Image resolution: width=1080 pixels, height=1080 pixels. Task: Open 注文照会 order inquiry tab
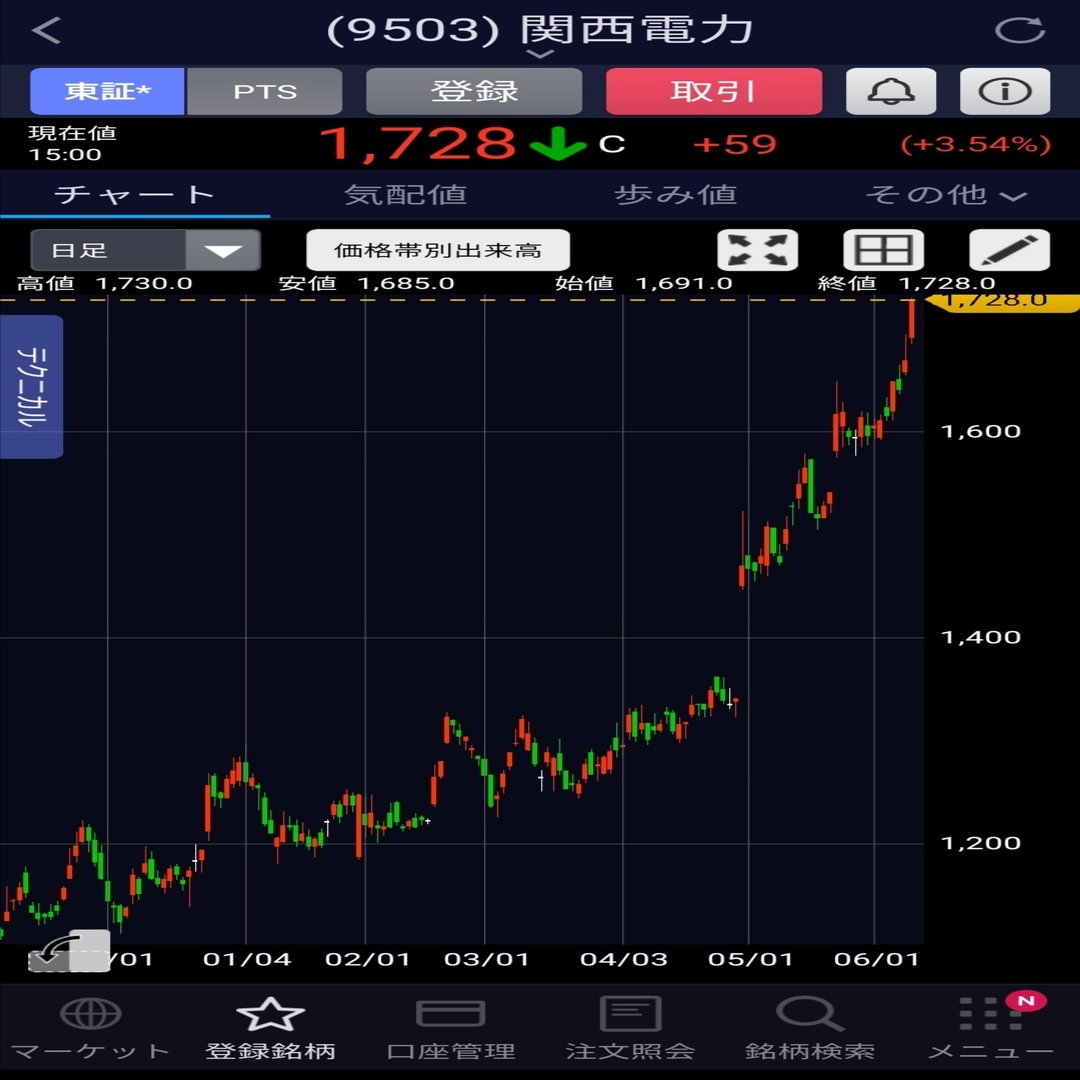(x=630, y=1030)
